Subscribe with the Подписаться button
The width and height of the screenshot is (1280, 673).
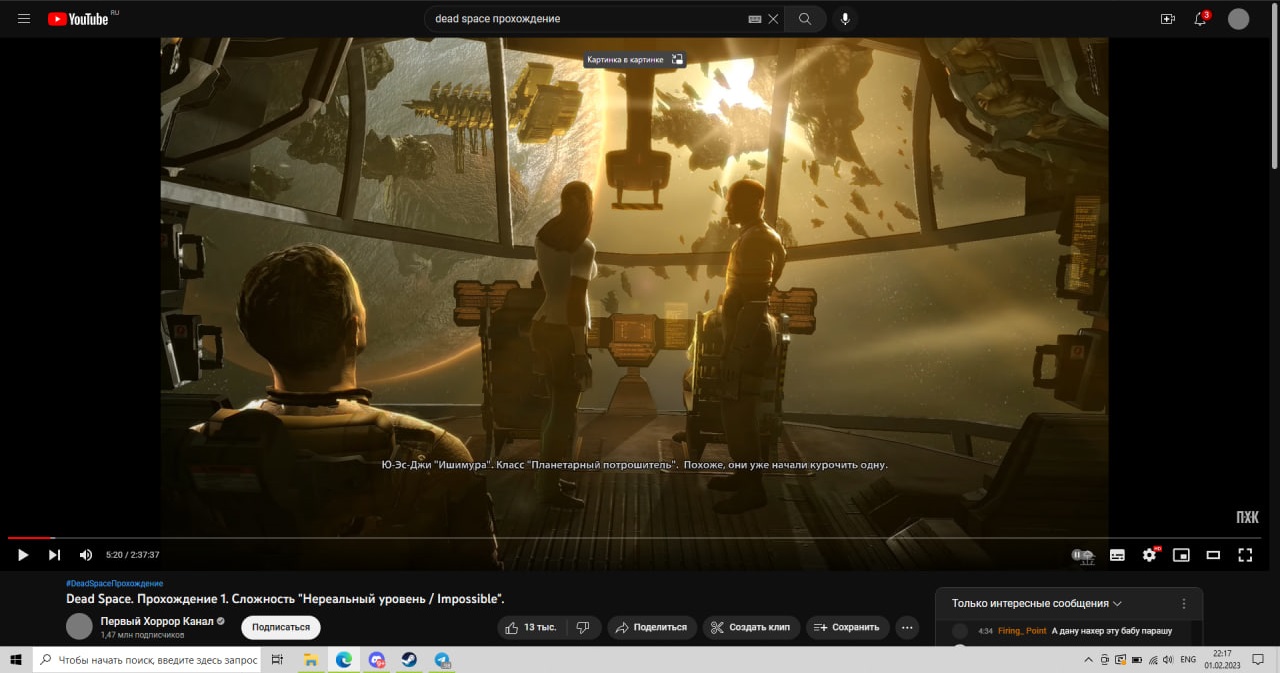click(281, 627)
